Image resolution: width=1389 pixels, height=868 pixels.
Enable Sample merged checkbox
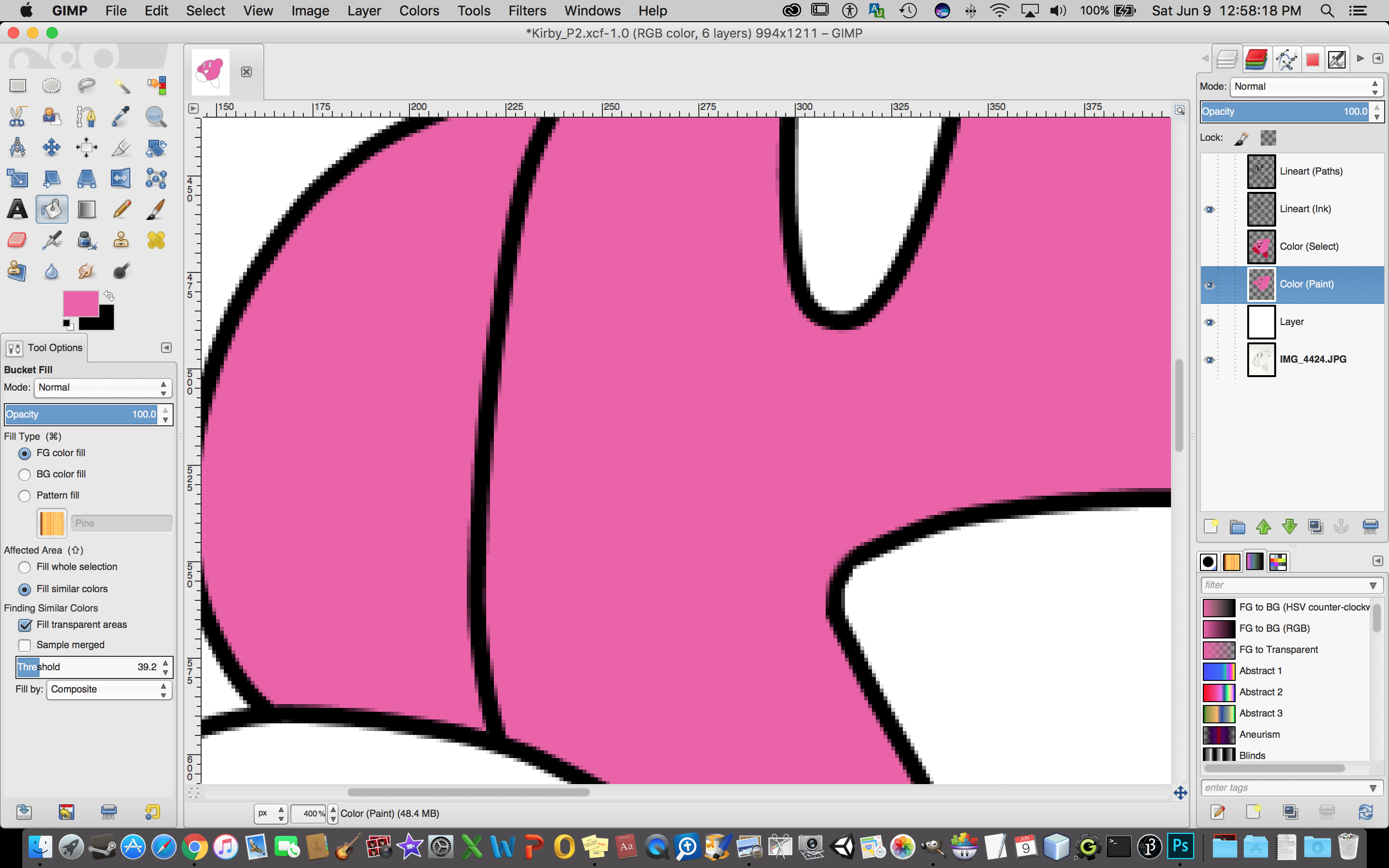(x=25, y=645)
